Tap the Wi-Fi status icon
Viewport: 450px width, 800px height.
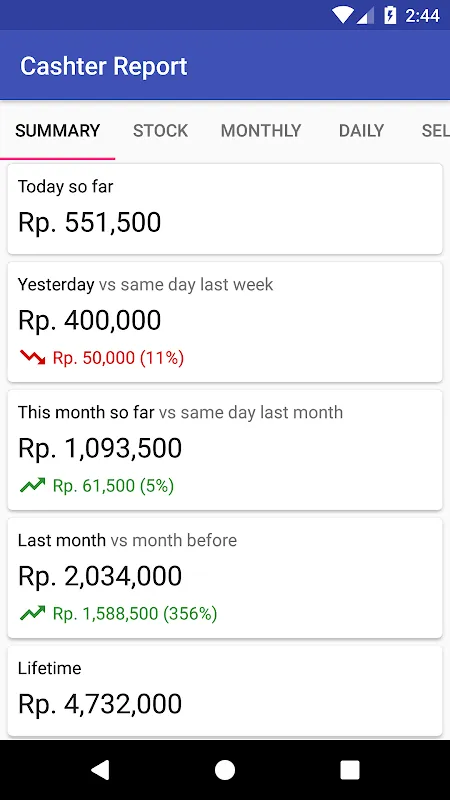click(343, 15)
